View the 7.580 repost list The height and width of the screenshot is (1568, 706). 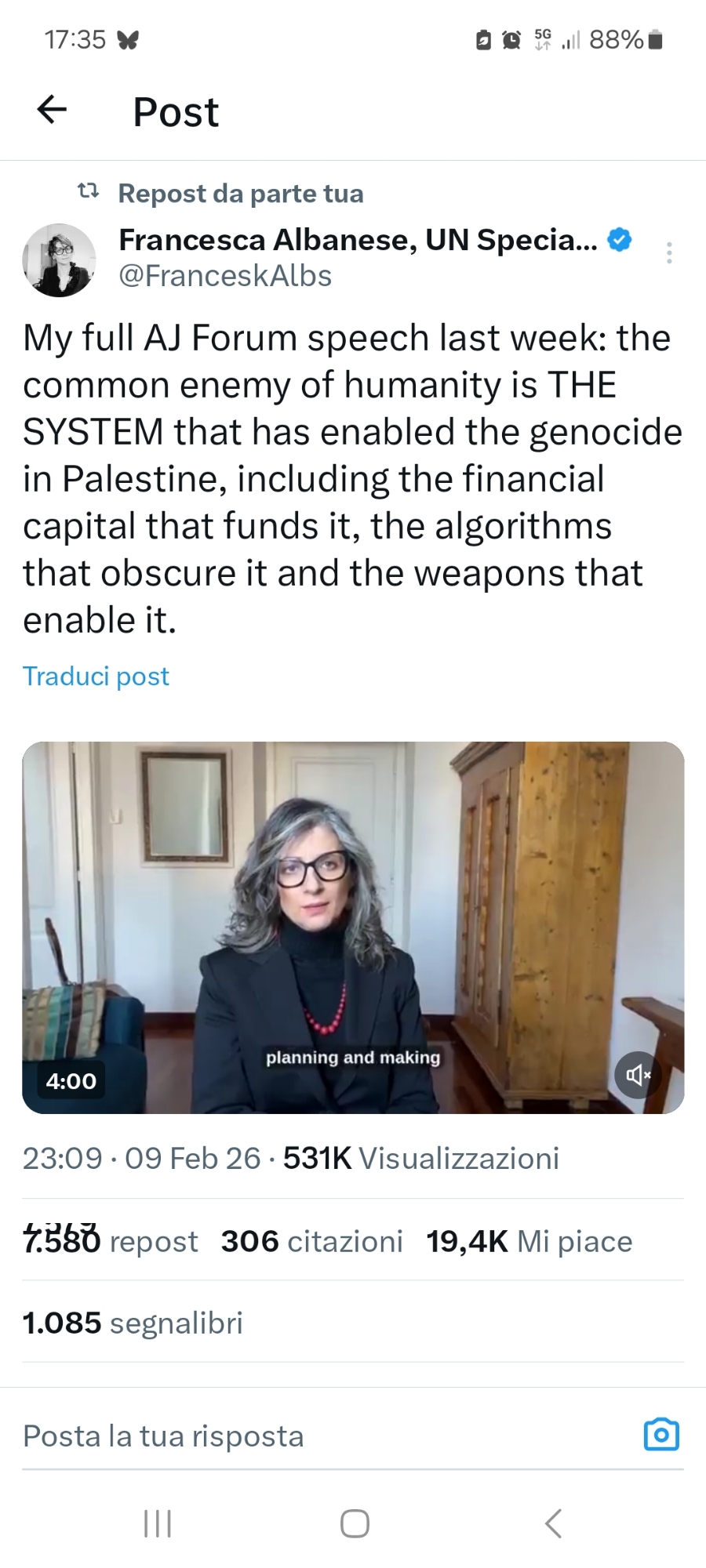point(110,1240)
